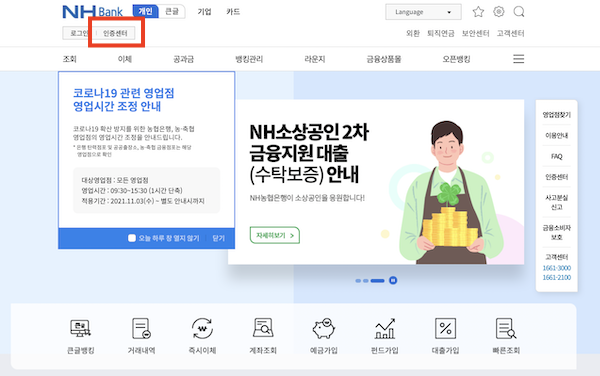Click 고객센터 label in side panel
This screenshot has height=376, width=600.
pyautogui.click(x=556, y=257)
